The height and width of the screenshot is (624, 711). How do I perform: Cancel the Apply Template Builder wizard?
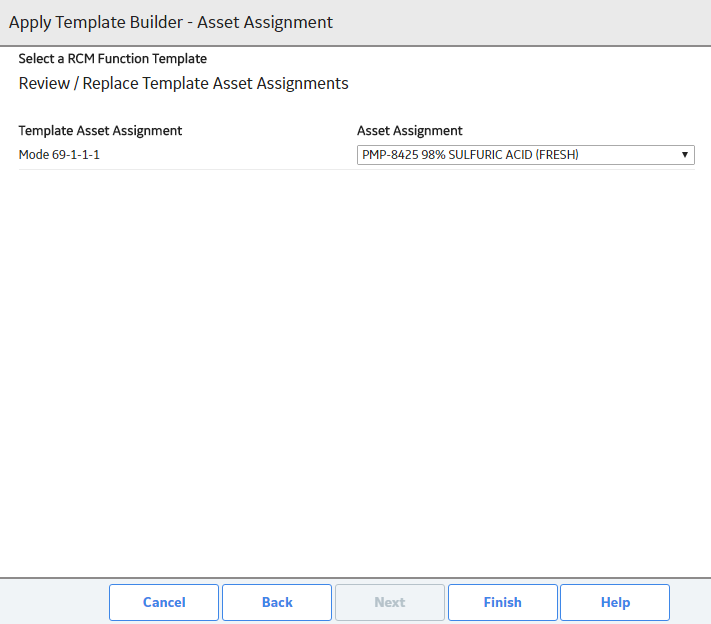pyautogui.click(x=164, y=602)
